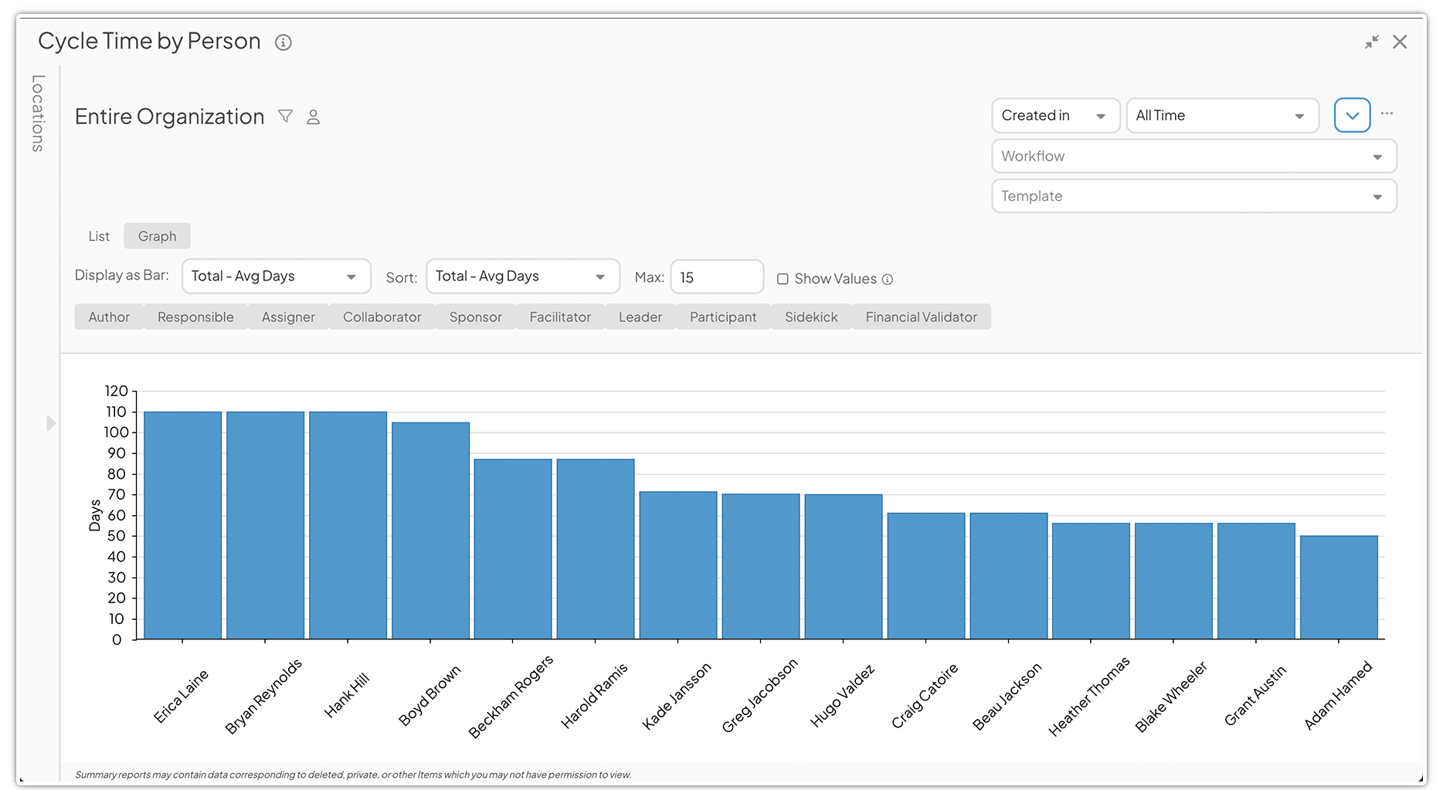
Task: Open more options via the ellipsis icon
Action: [x=1388, y=114]
